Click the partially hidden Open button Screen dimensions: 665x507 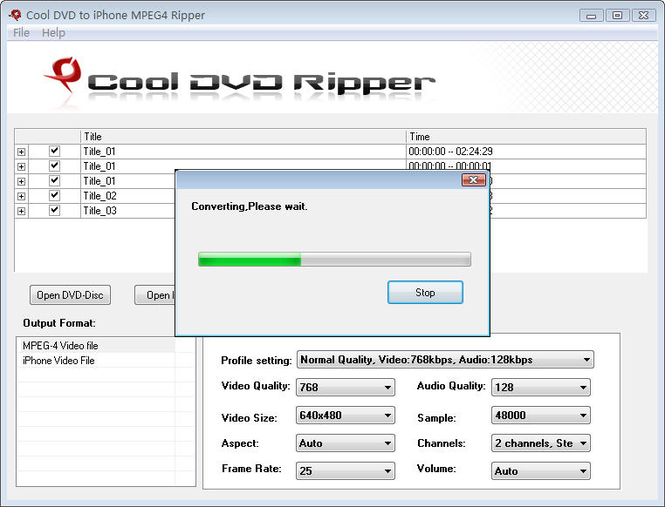pyautogui.click(x=155, y=295)
